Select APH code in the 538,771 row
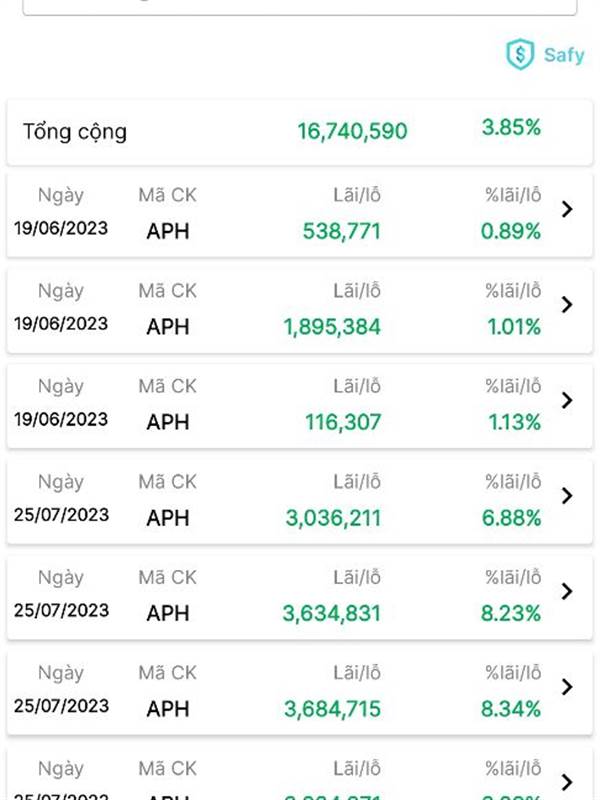600x800 pixels. [168, 232]
